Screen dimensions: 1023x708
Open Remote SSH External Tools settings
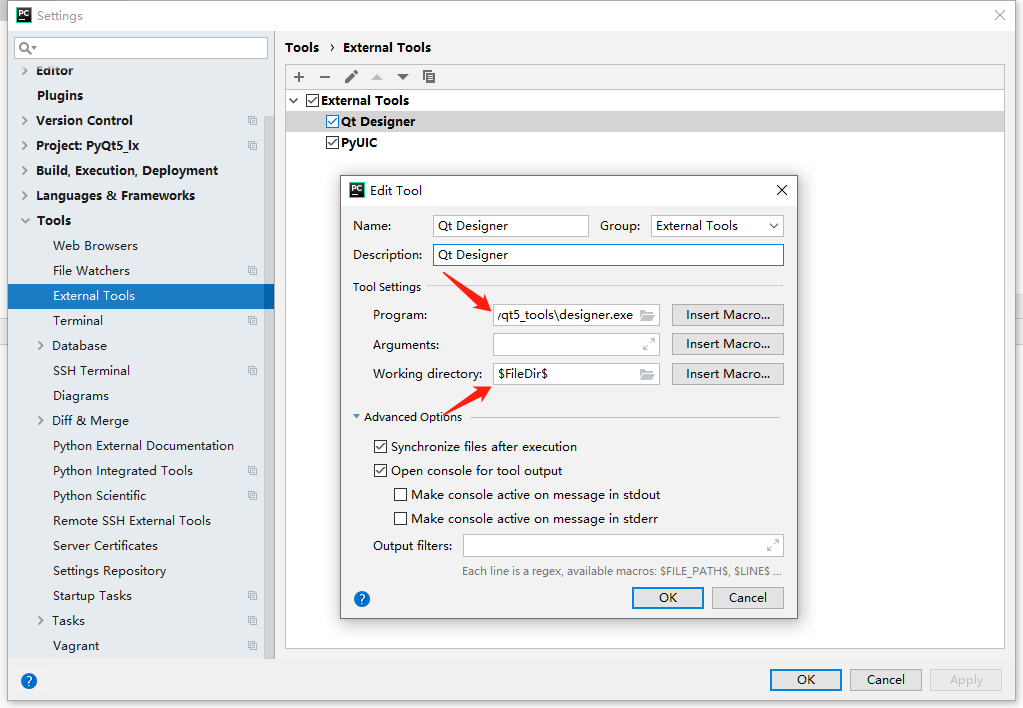(132, 521)
